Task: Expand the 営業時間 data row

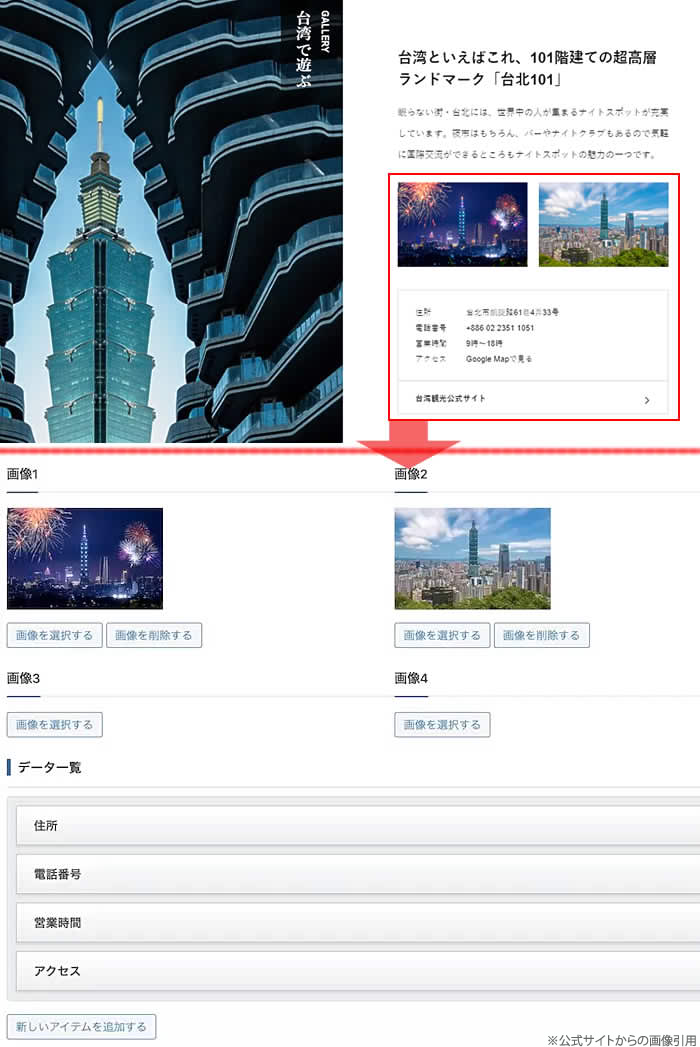Action: coord(358,923)
